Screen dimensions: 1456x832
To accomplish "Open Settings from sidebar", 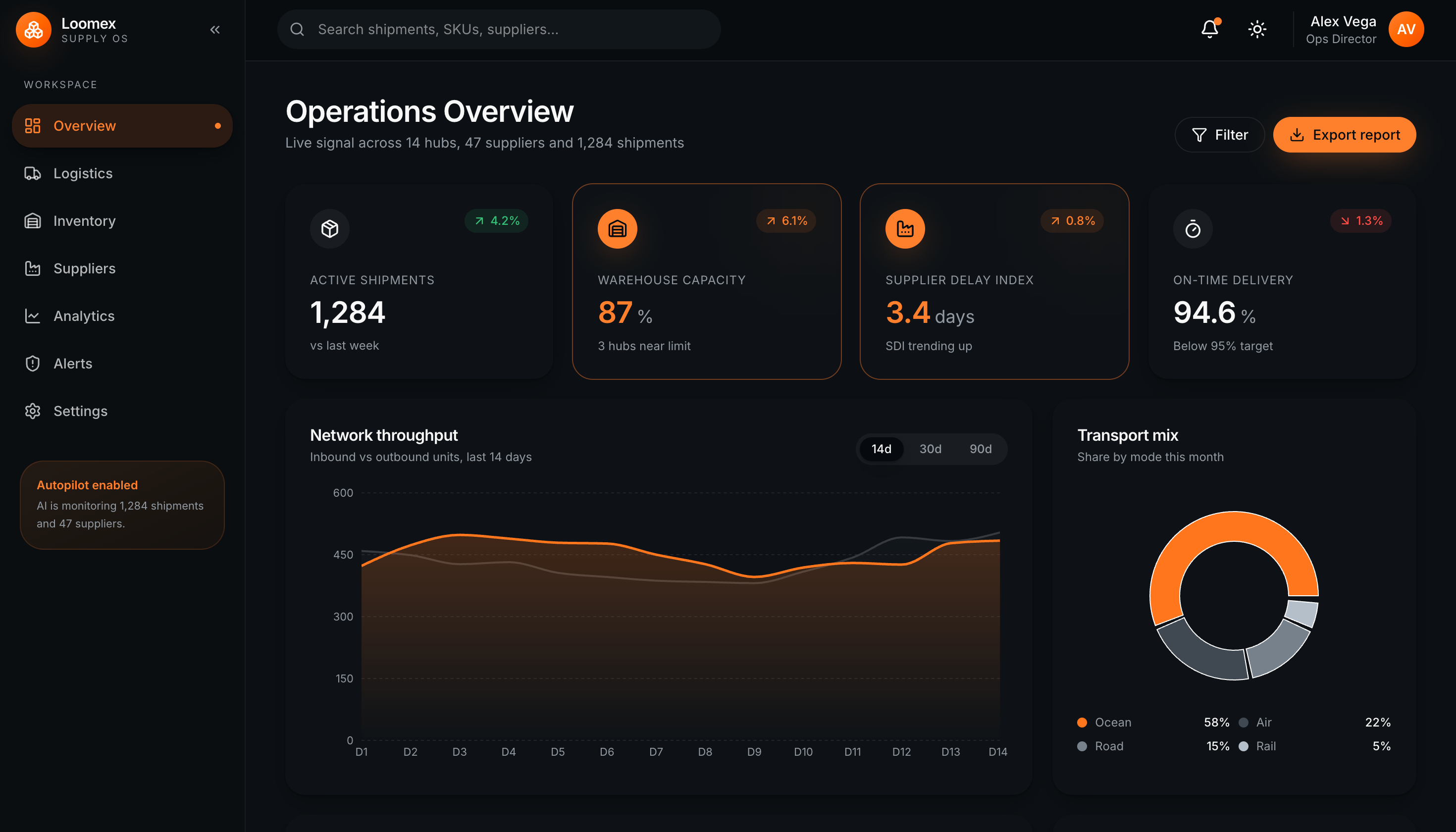I will click(122, 411).
